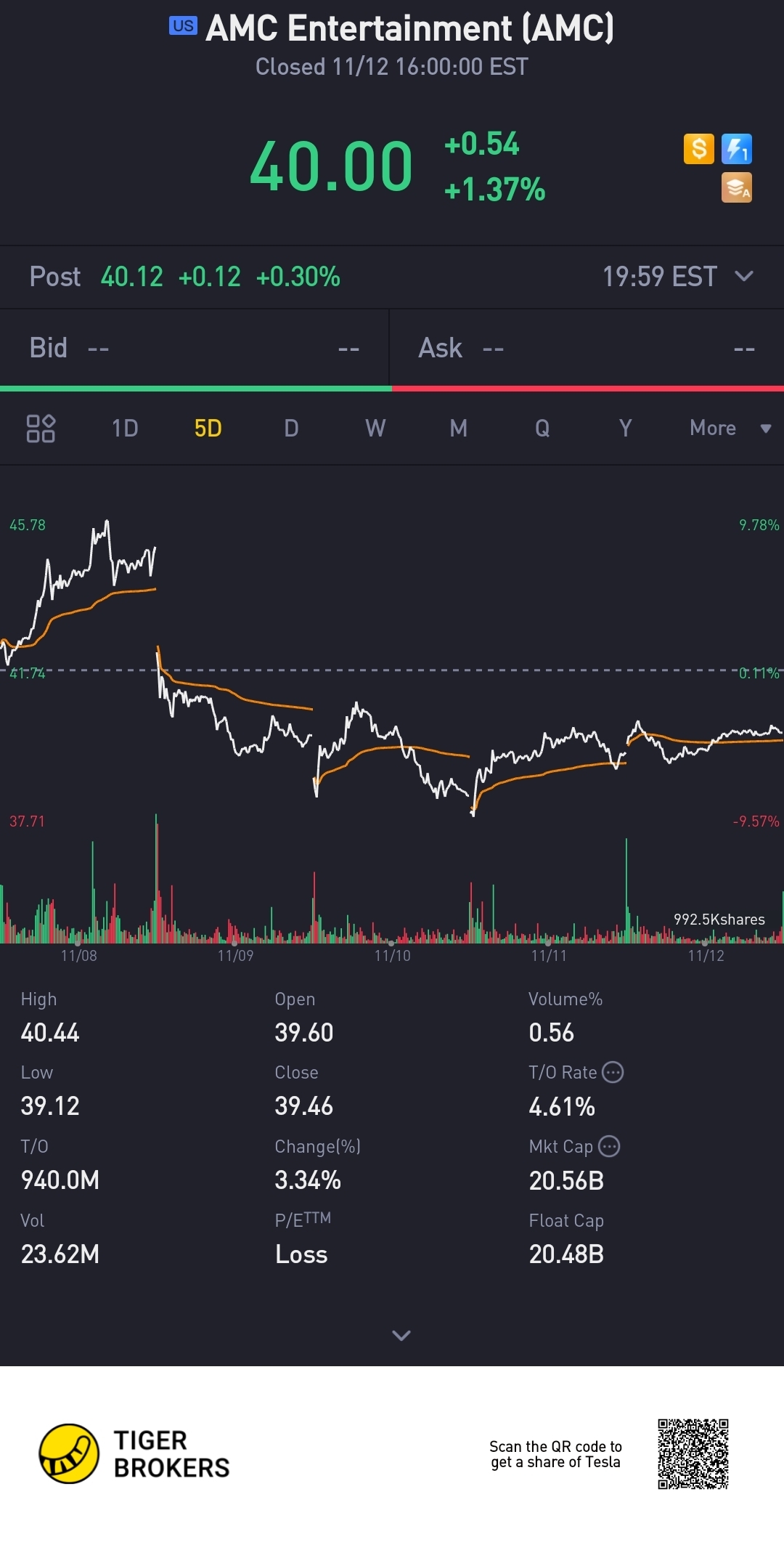Tap the QR code image
784x1542 pixels.
tap(693, 1453)
